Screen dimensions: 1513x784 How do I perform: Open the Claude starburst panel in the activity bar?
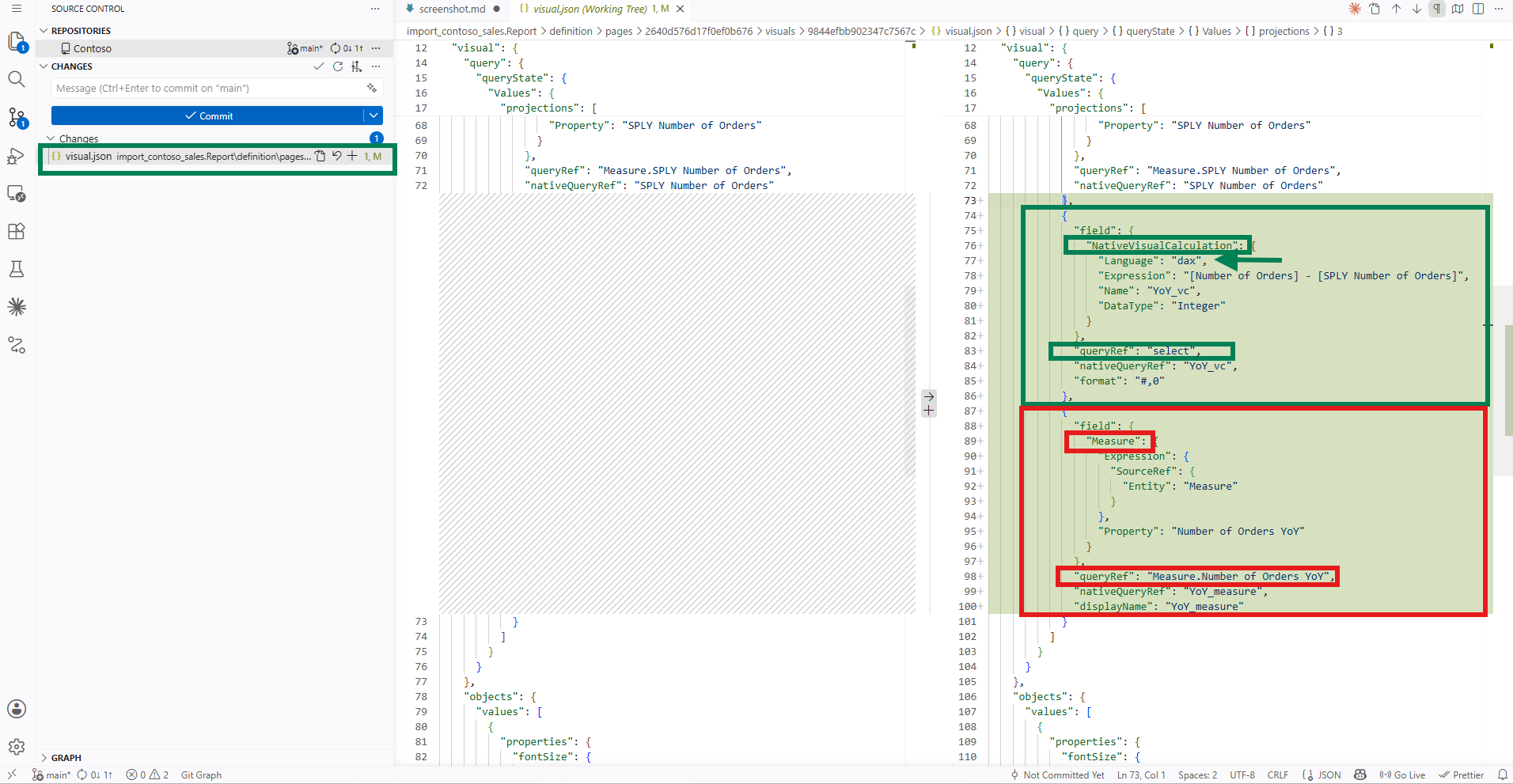click(17, 307)
